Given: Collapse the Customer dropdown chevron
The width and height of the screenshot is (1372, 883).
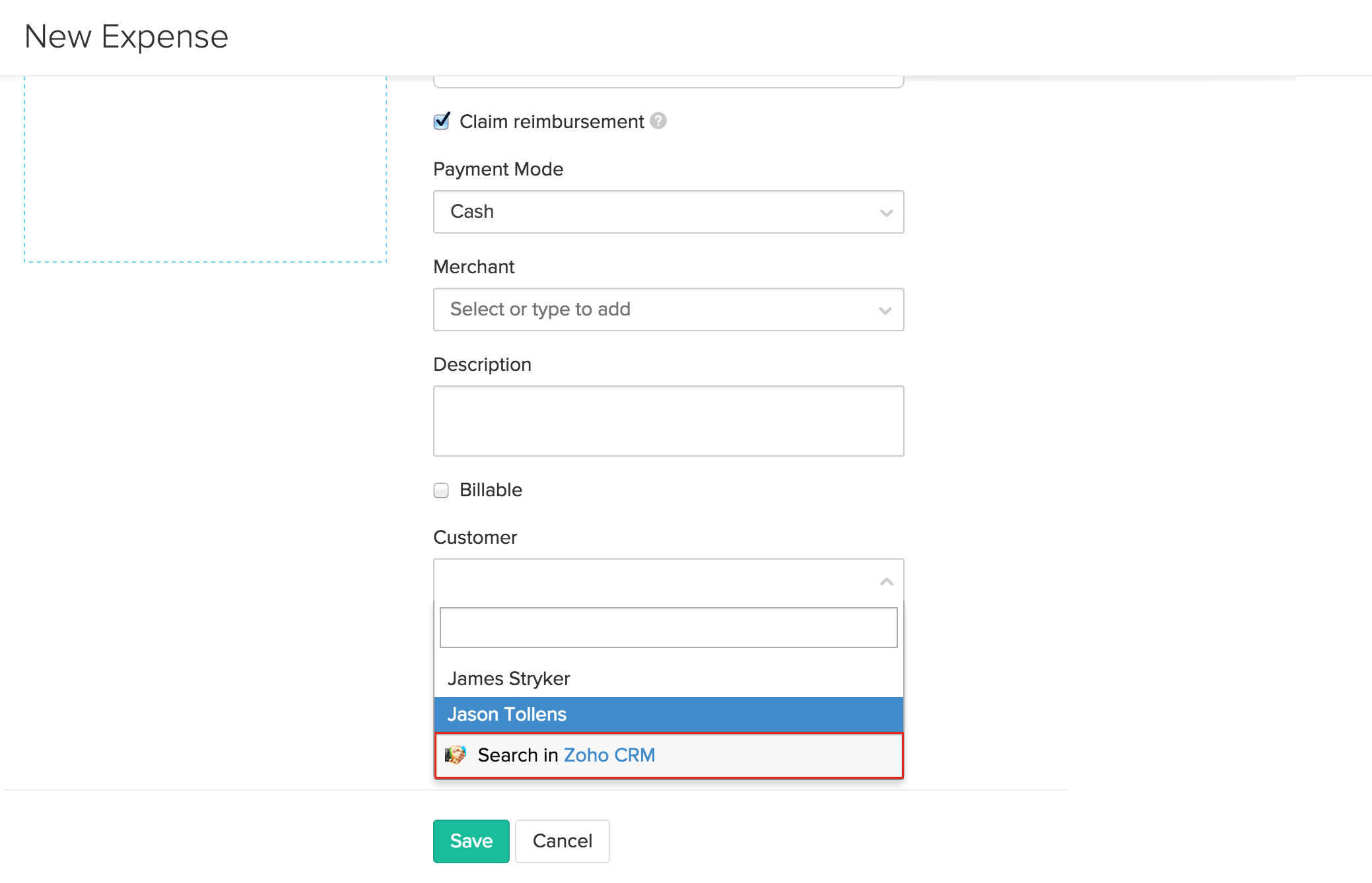Looking at the screenshot, I should point(886,581).
